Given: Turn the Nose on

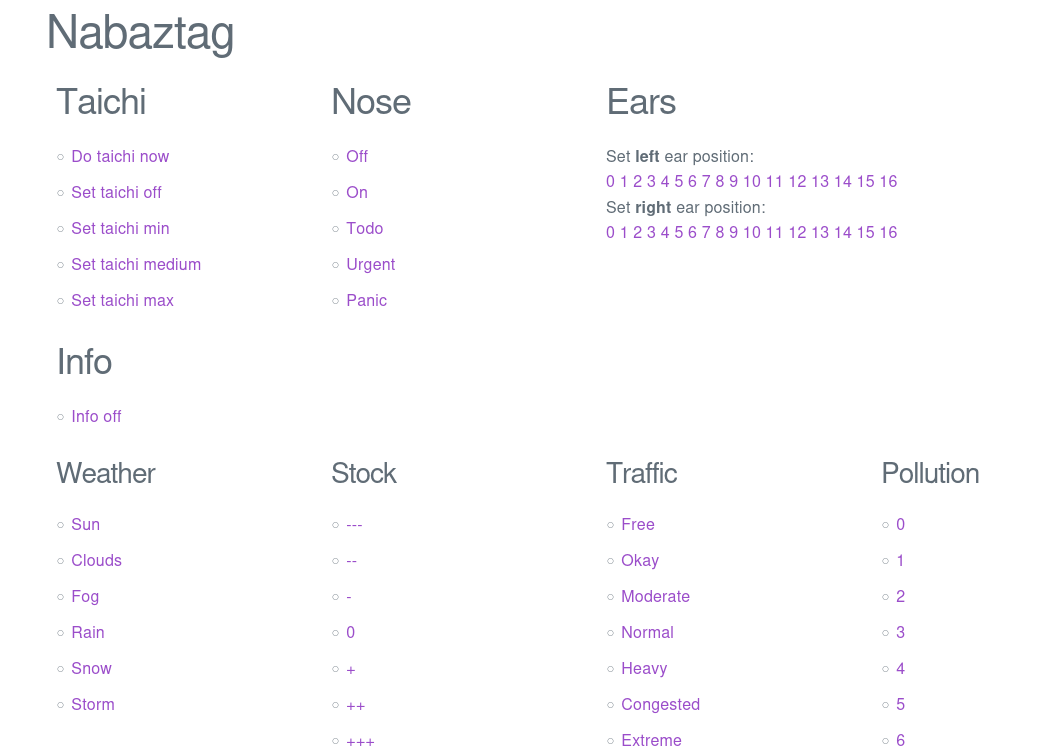Looking at the screenshot, I should coord(357,192).
